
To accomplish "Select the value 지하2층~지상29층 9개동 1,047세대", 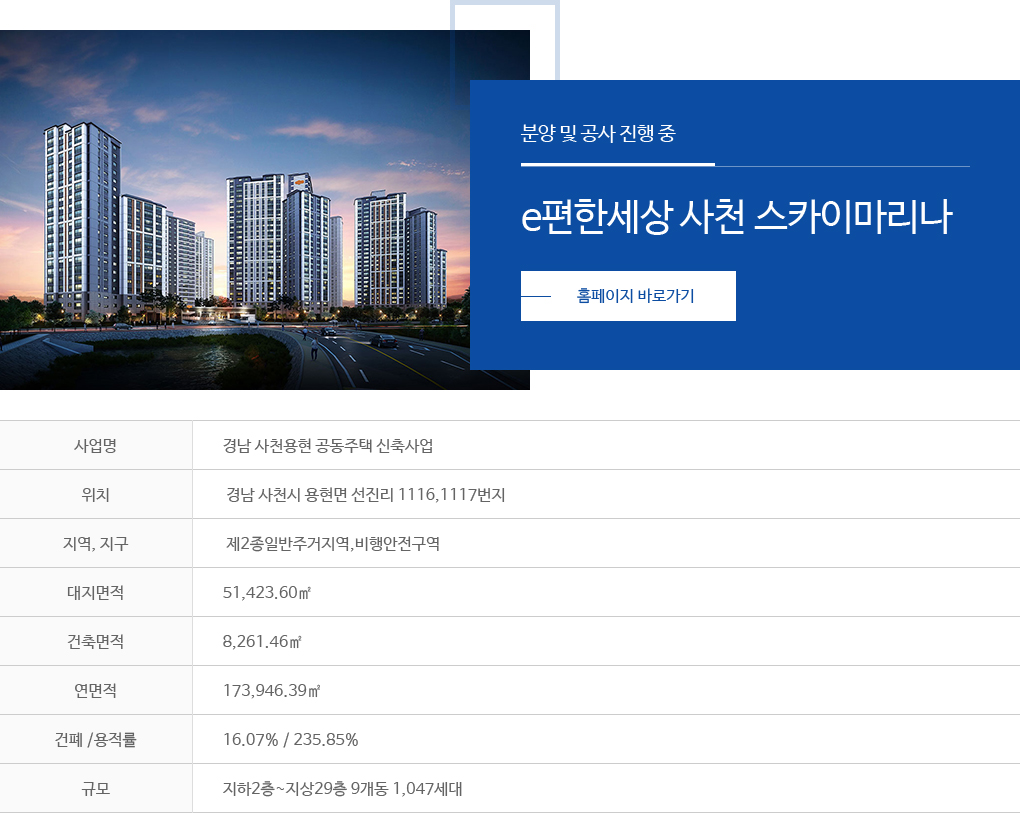I will [x=343, y=789].
